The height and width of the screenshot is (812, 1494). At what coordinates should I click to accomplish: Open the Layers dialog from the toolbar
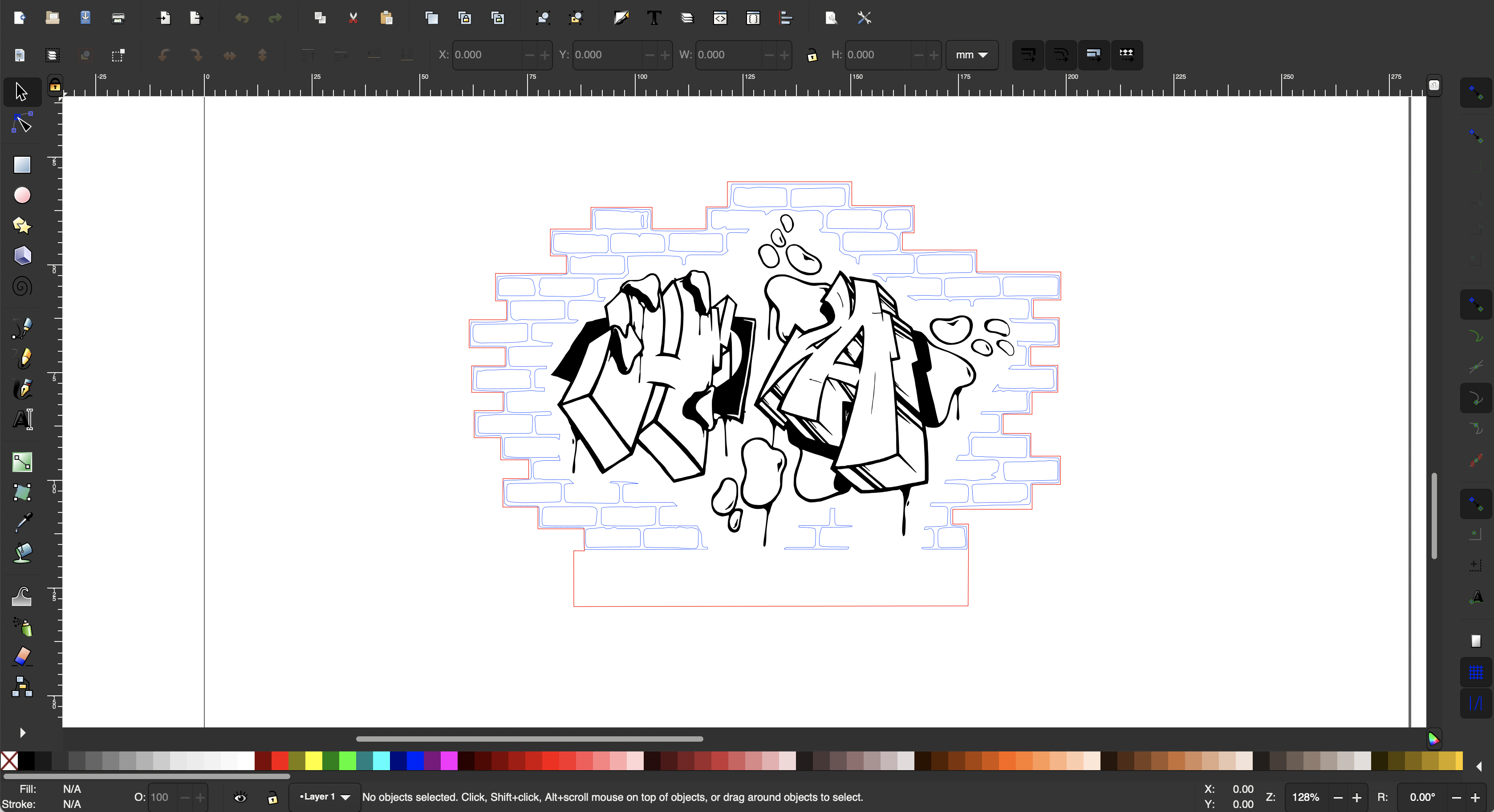click(x=687, y=18)
